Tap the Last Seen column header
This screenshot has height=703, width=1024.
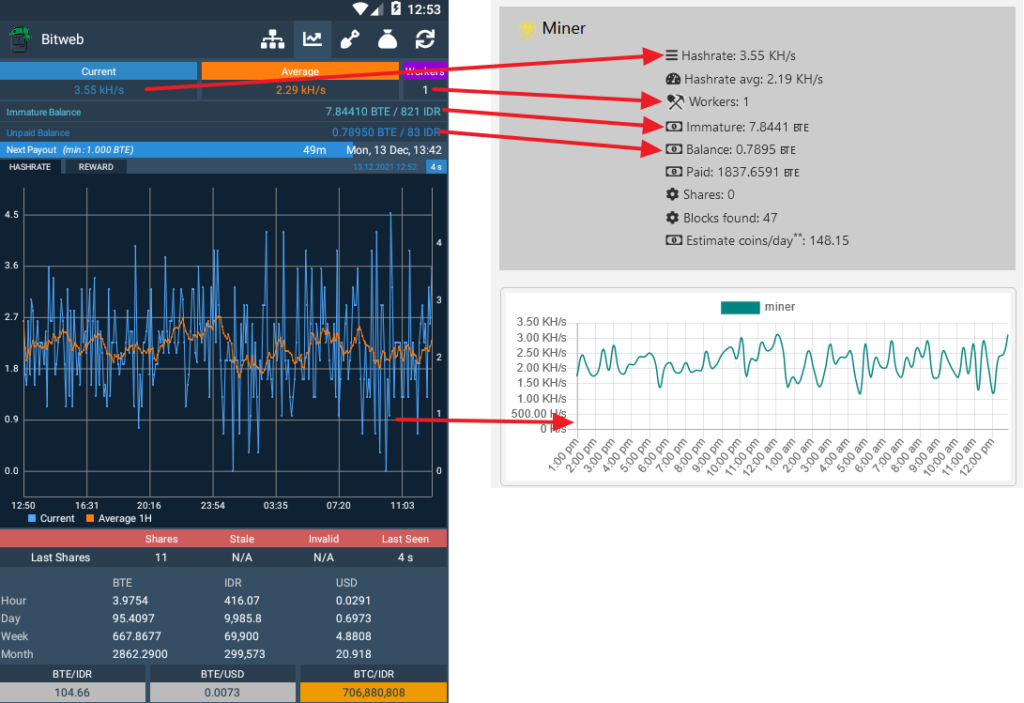point(405,539)
